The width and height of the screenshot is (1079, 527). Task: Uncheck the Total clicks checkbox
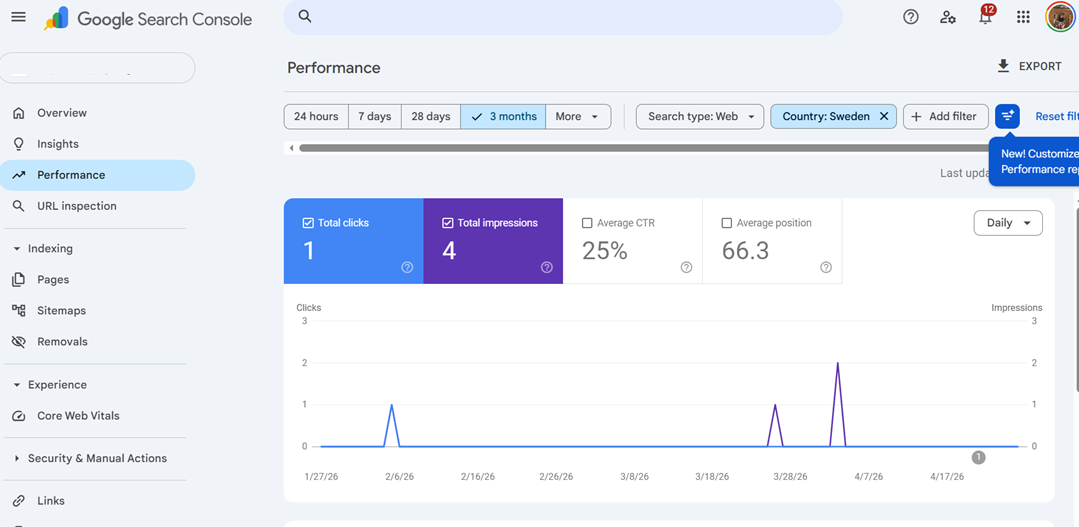(x=308, y=223)
